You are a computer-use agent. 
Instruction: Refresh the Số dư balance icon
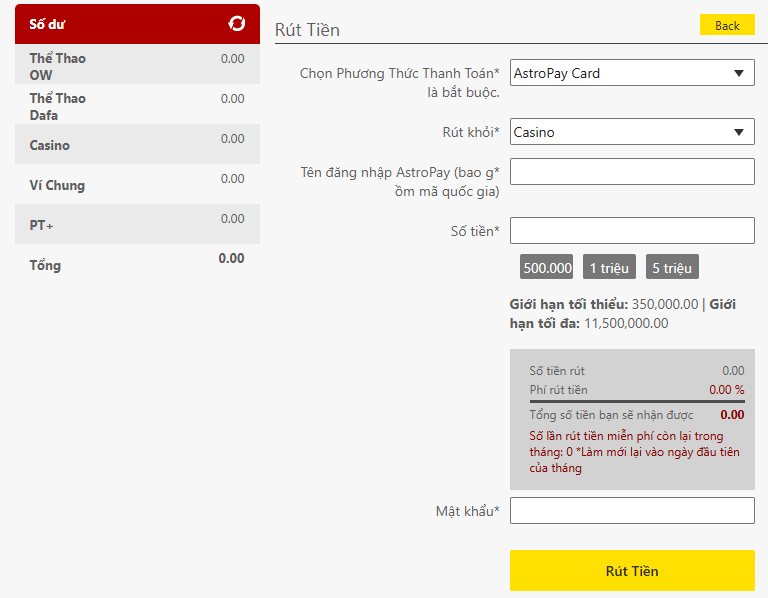[x=237, y=23]
